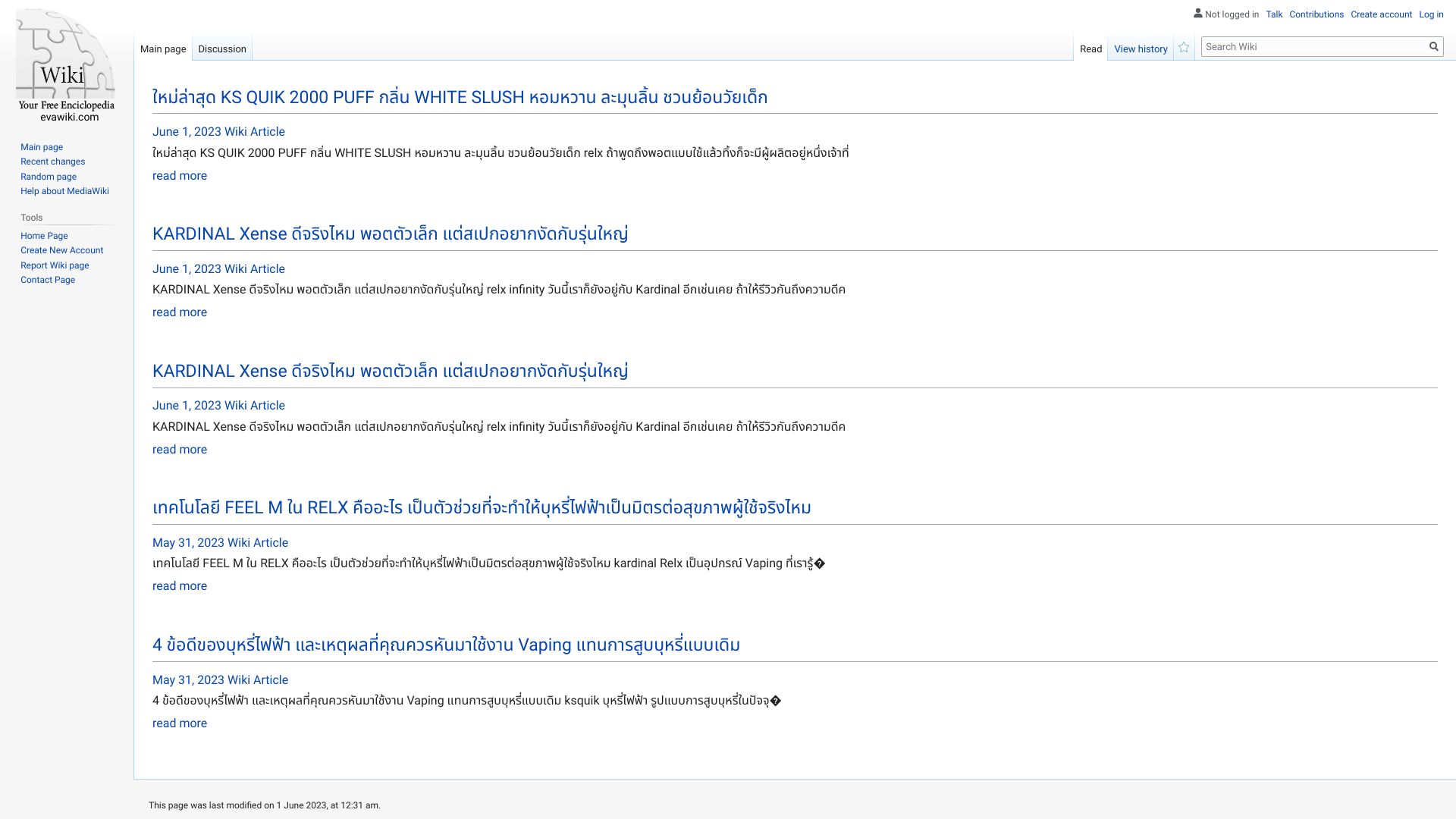The width and height of the screenshot is (1456, 819).
Task: Click the not-logged-in user icon
Action: [x=1198, y=14]
